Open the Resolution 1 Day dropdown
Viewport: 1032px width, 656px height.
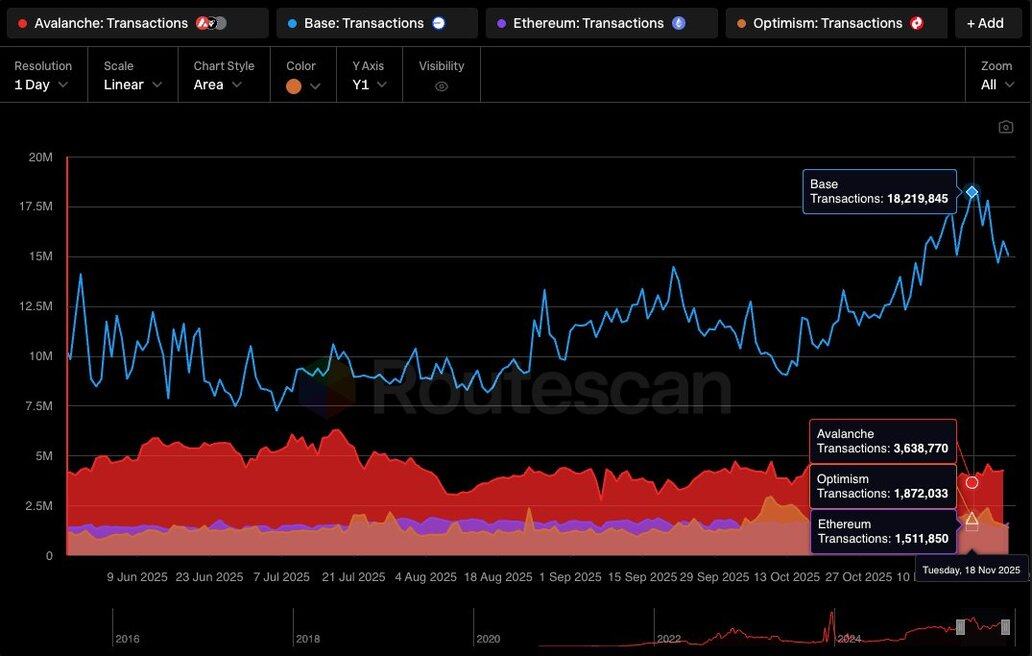tap(41, 85)
